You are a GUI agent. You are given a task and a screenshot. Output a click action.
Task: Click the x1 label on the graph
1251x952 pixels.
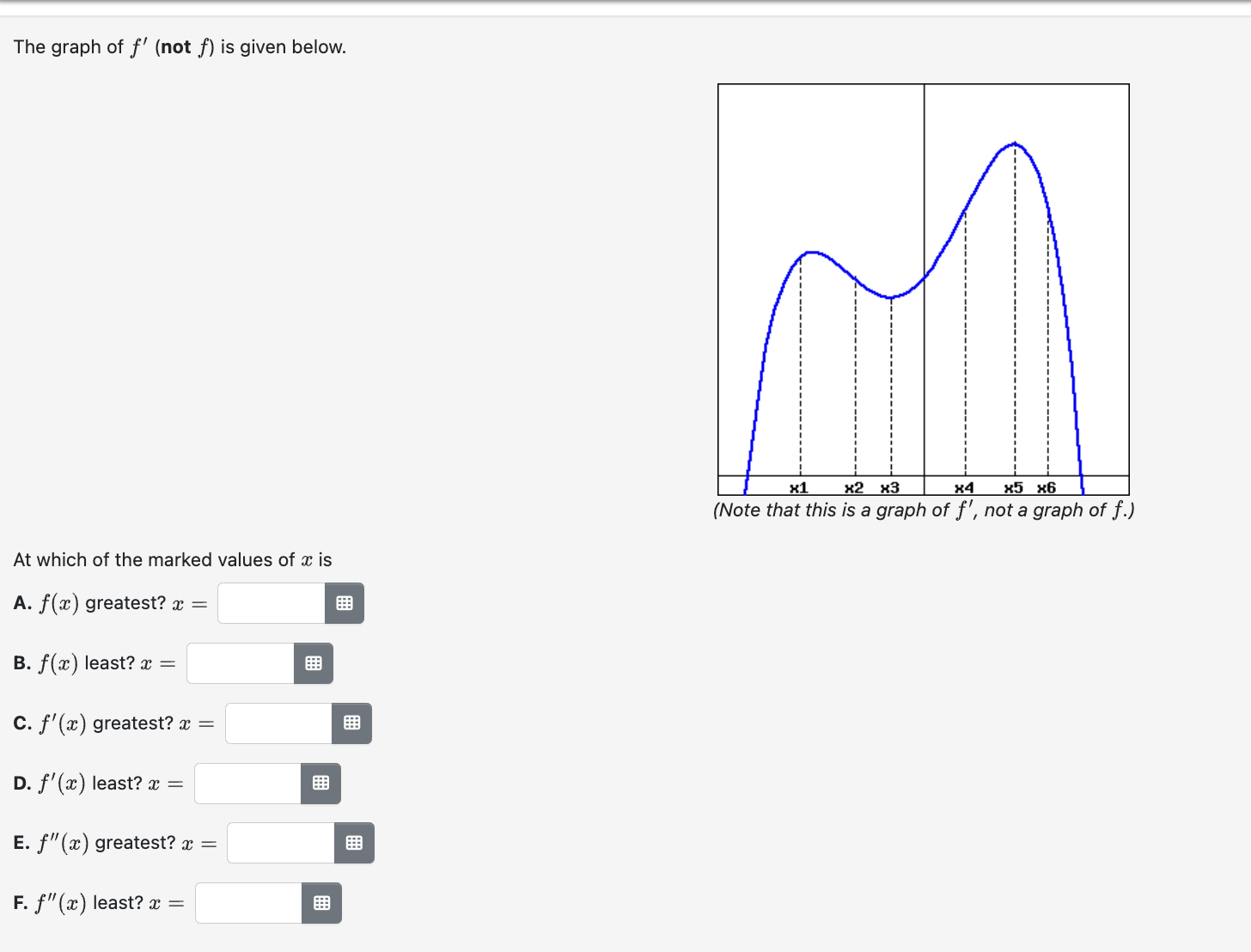point(798,487)
